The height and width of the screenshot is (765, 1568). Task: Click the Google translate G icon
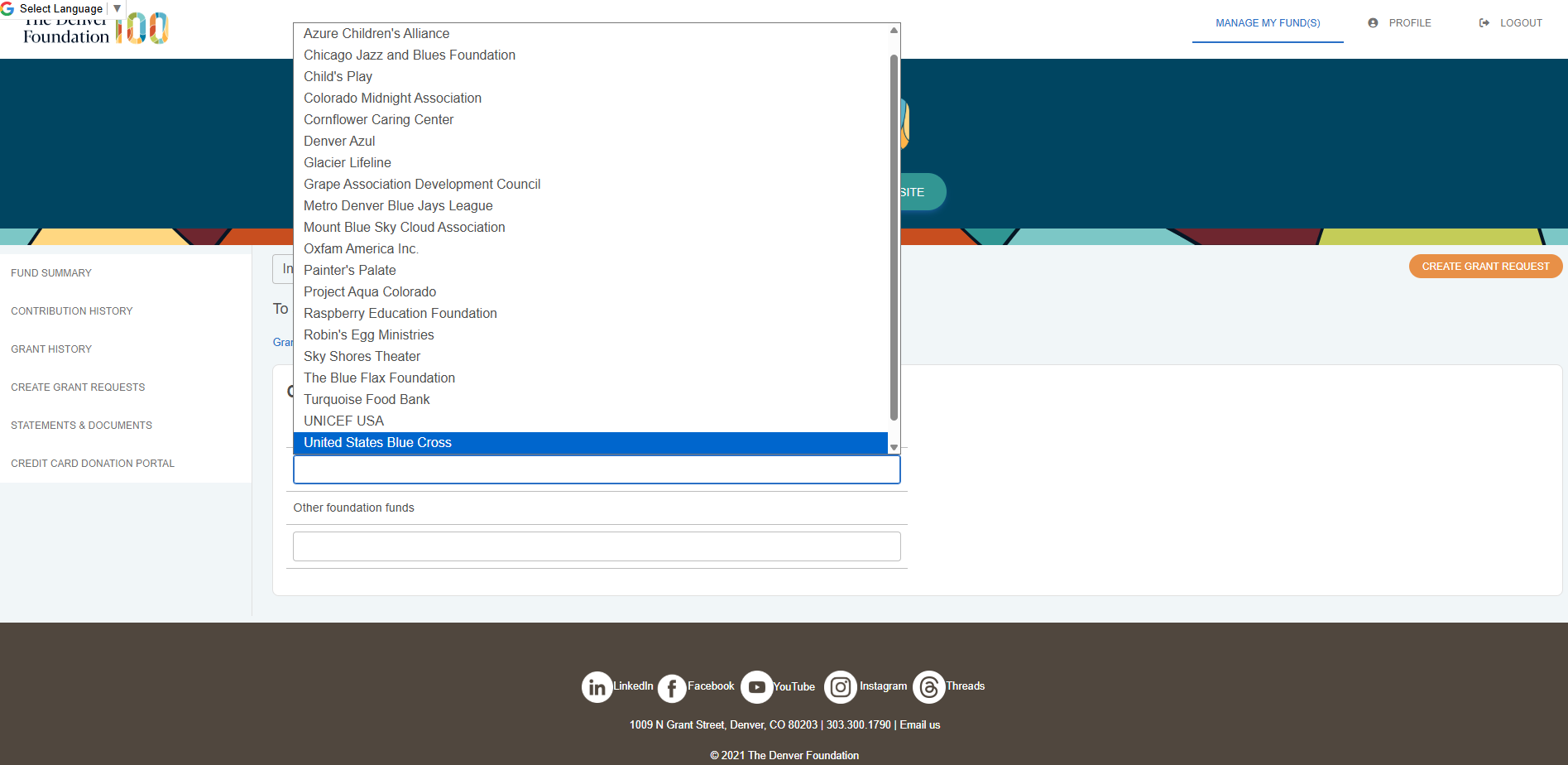[7, 8]
